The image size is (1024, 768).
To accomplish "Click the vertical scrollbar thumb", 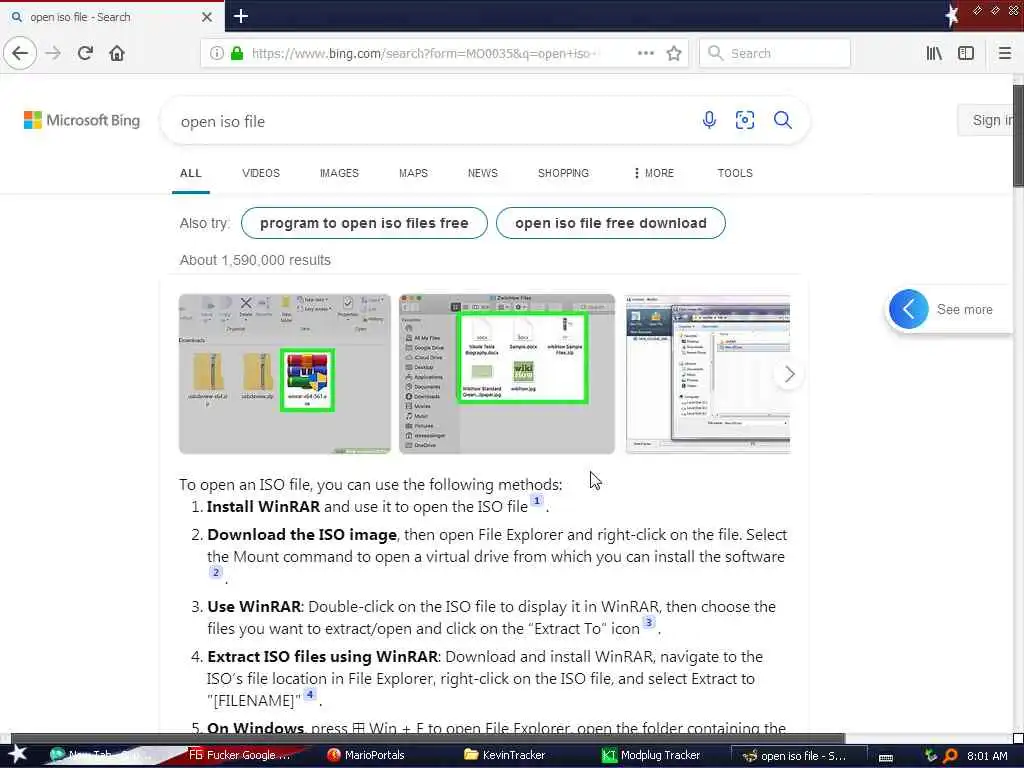I will [1018, 135].
